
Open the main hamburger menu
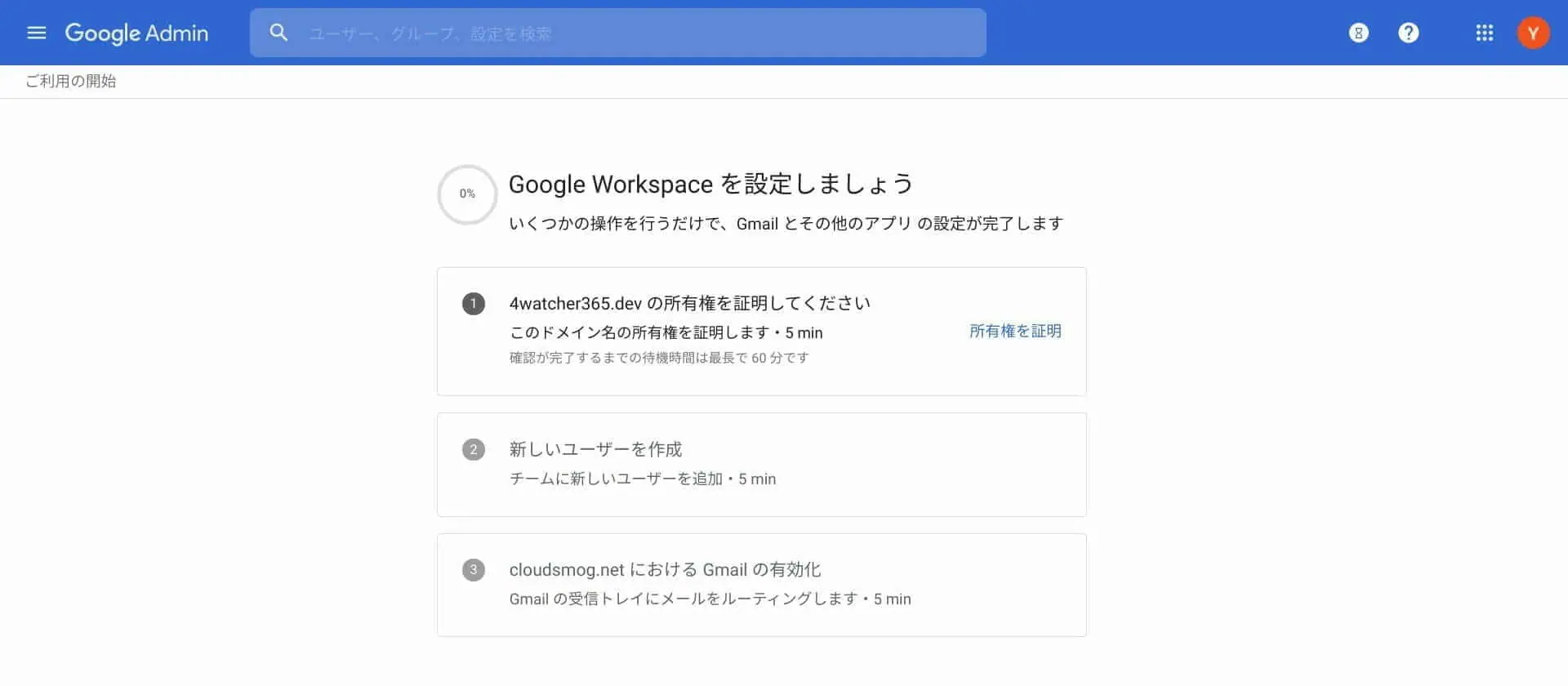[37, 33]
